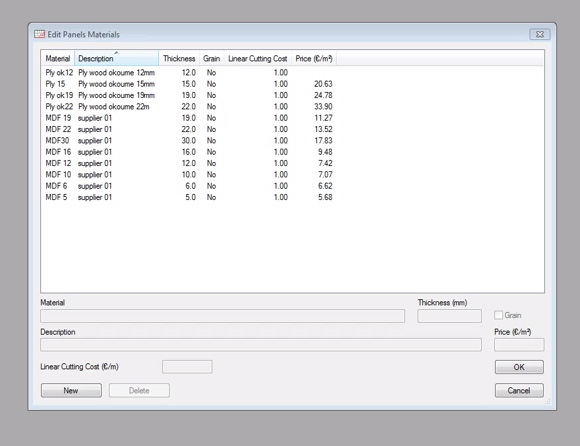Confirm changes with the OK button
The image size is (580, 446).
[519, 367]
